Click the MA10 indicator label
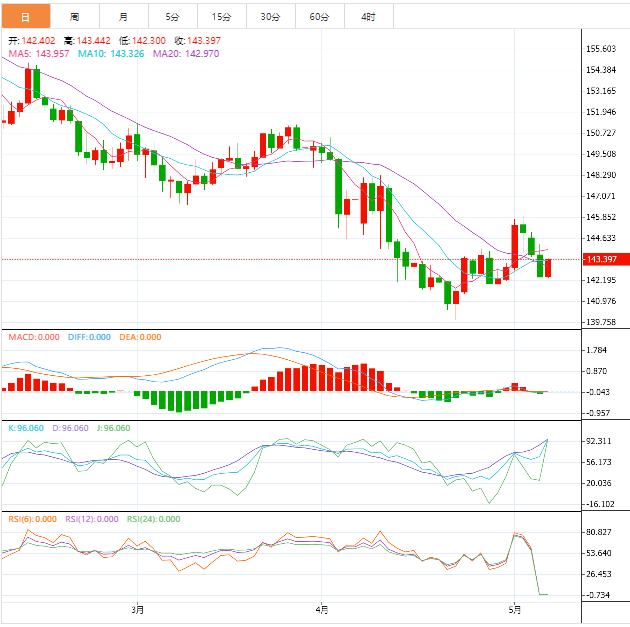The width and height of the screenshot is (630, 627). [110, 53]
